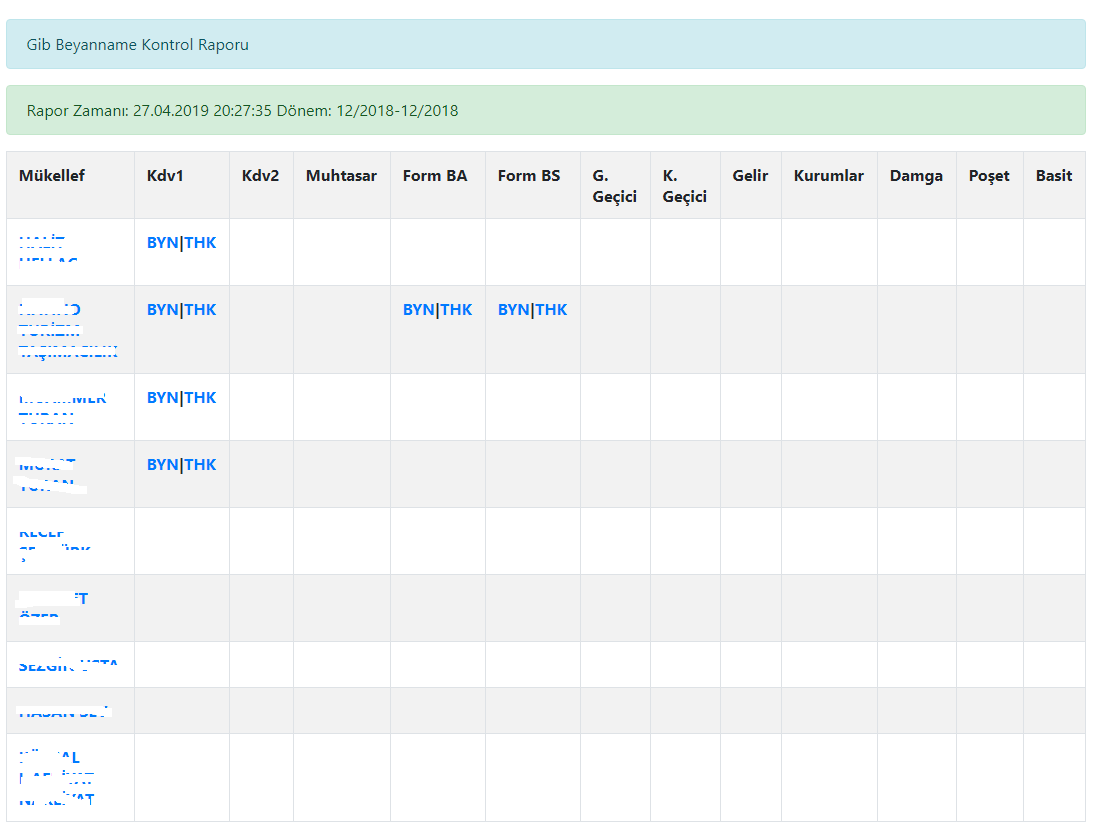The image size is (1106, 834).
Task: Open the taxpayer name in last row
Action: point(56,778)
